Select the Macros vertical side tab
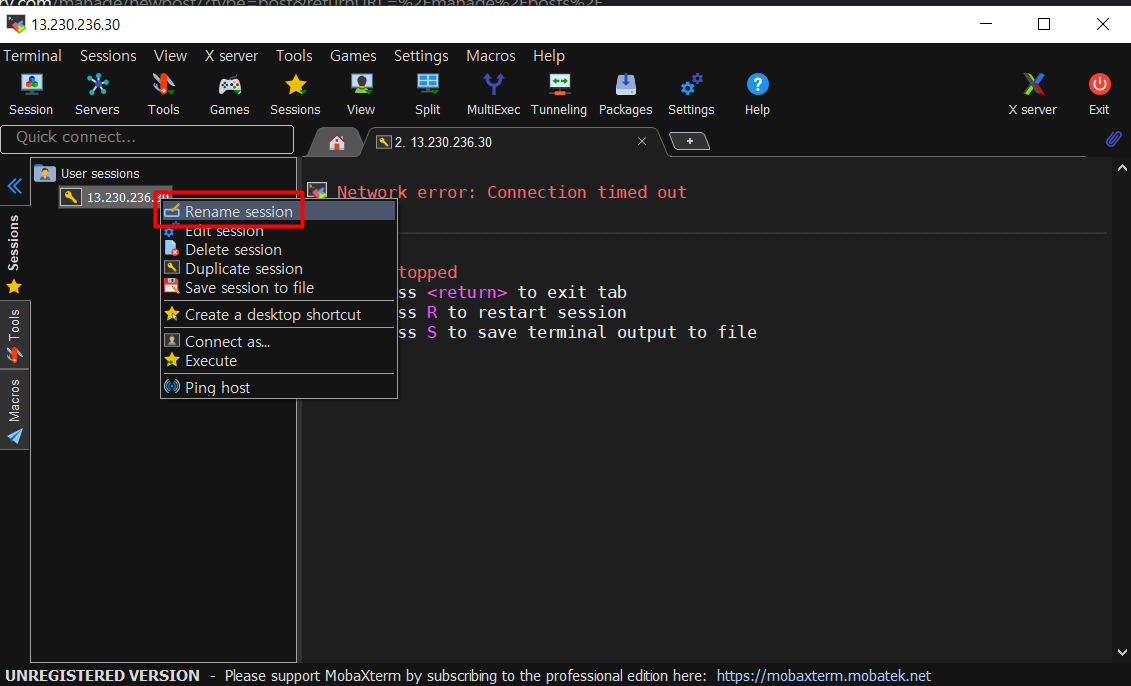 [x=14, y=410]
